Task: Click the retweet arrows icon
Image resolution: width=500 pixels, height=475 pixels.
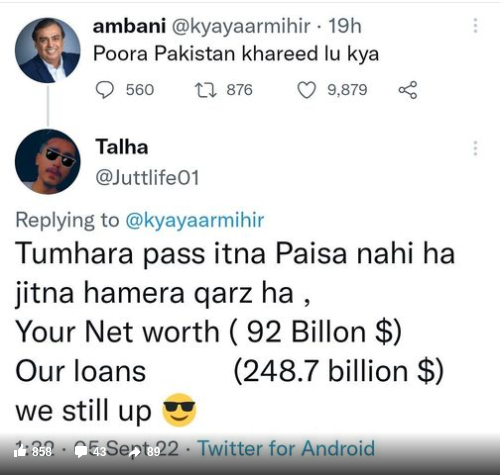Action: [x=206, y=90]
